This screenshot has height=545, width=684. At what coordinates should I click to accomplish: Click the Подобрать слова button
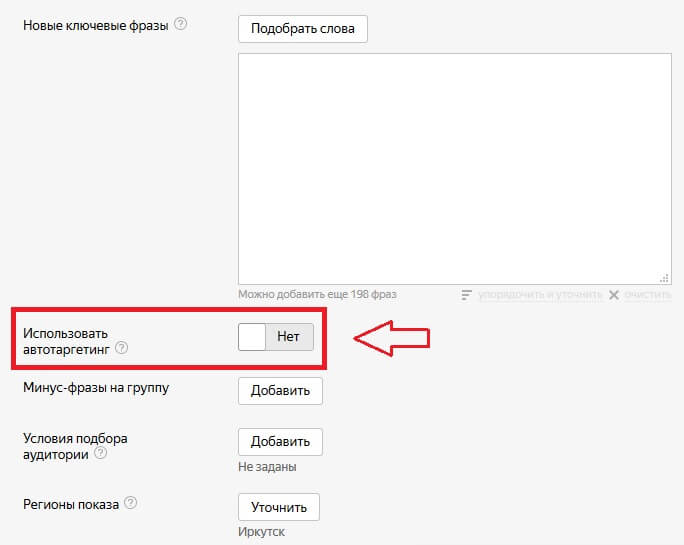click(303, 29)
